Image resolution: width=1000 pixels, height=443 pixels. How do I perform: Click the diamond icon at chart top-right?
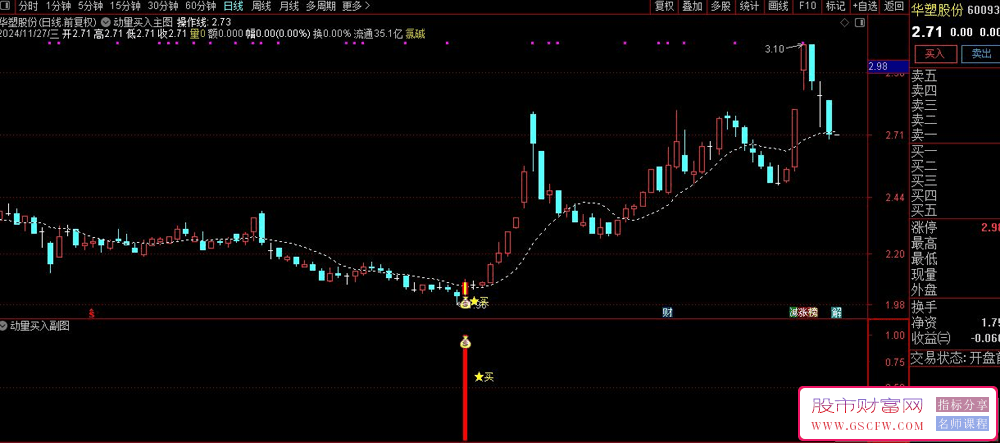coord(844,23)
